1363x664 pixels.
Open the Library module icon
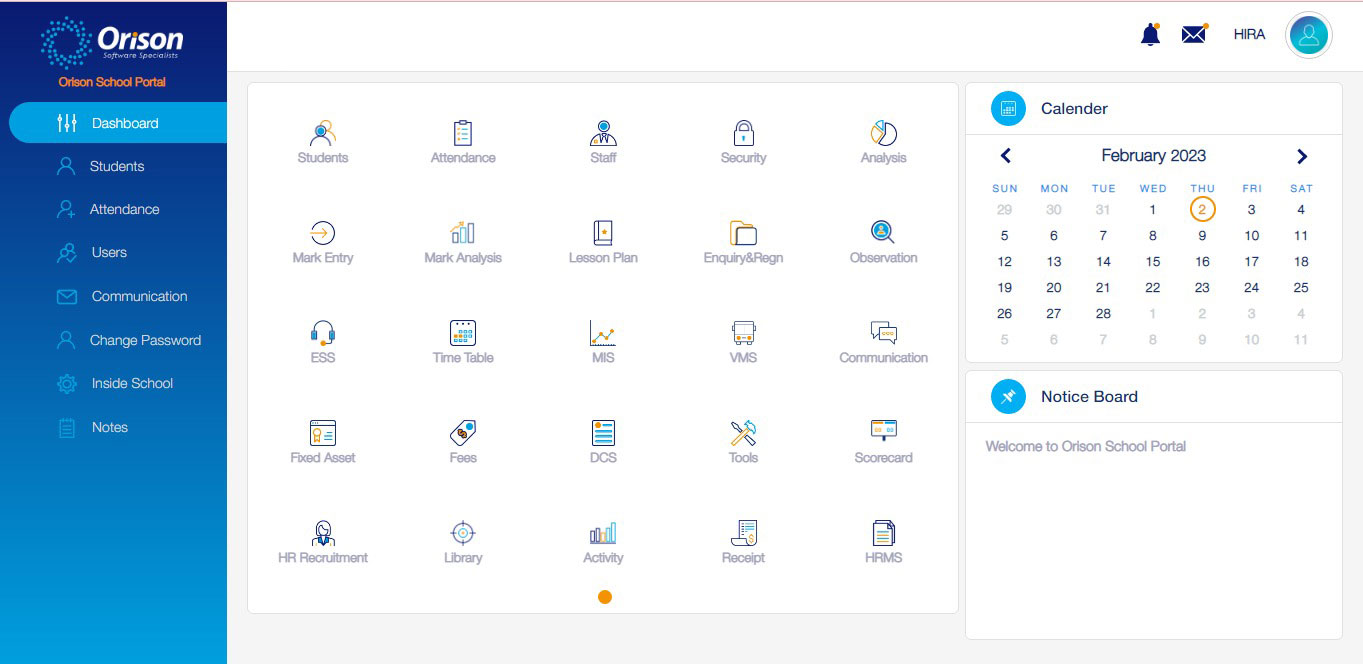coord(463,533)
